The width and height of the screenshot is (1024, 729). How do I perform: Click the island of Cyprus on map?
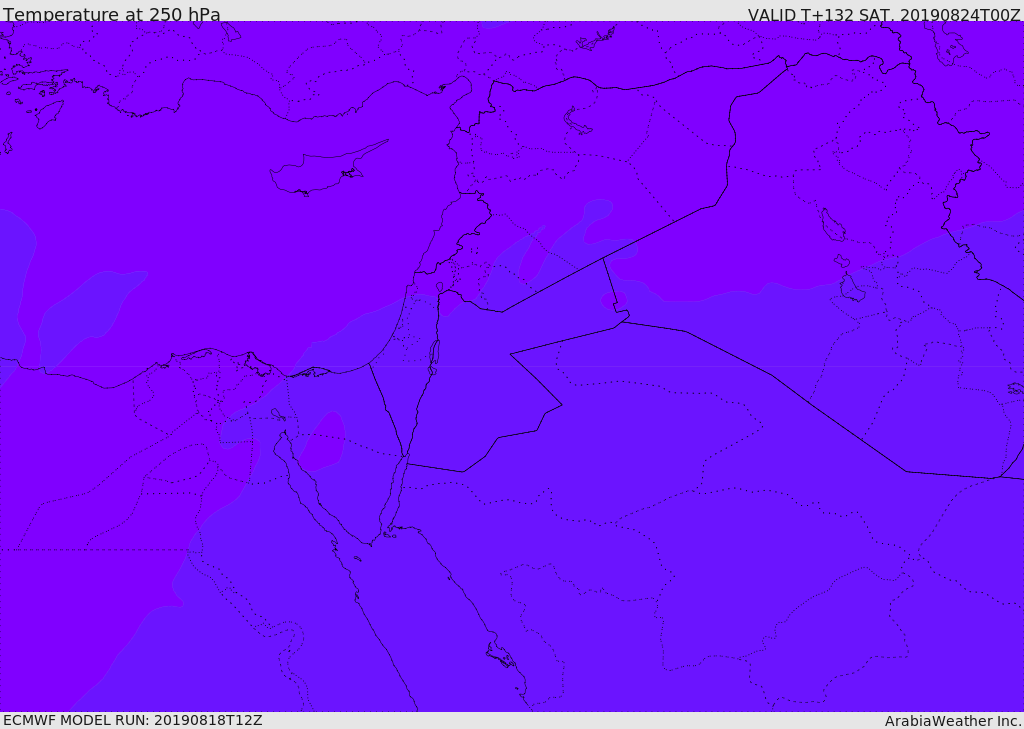point(328,169)
